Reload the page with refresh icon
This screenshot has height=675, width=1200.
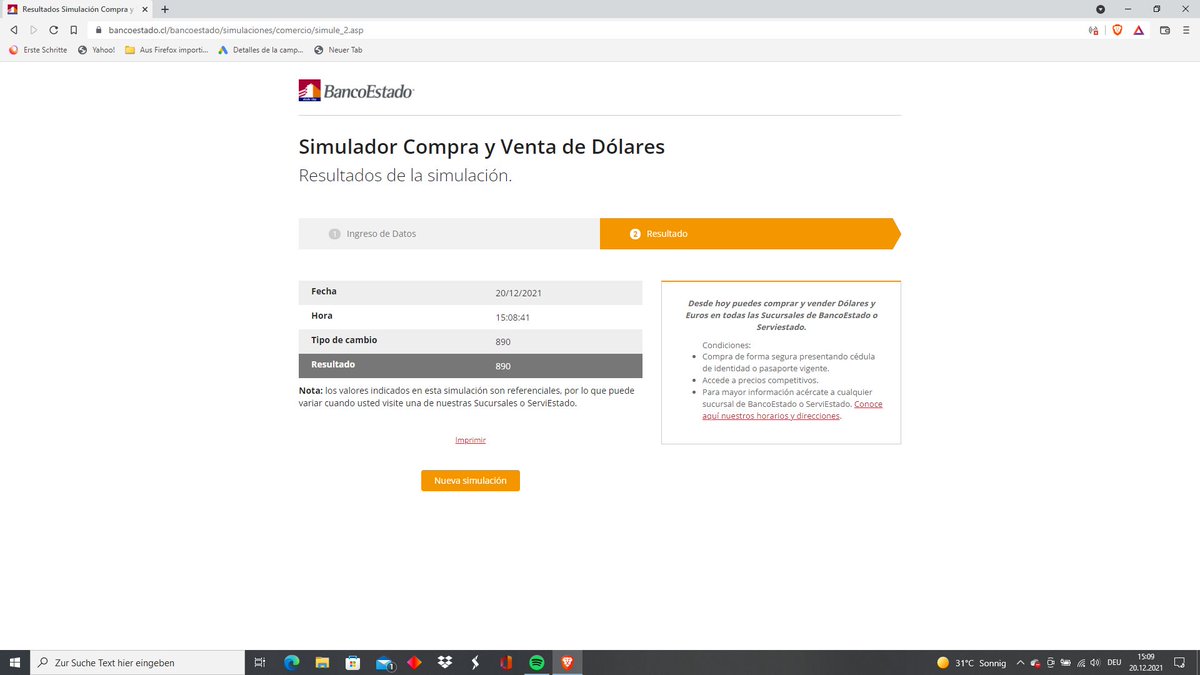(53, 30)
